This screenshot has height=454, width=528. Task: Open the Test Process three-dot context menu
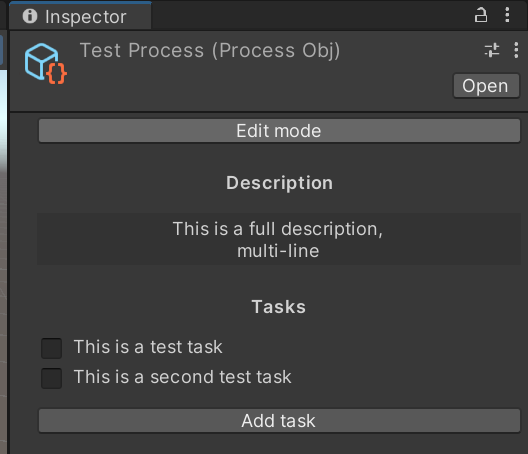pos(516,51)
